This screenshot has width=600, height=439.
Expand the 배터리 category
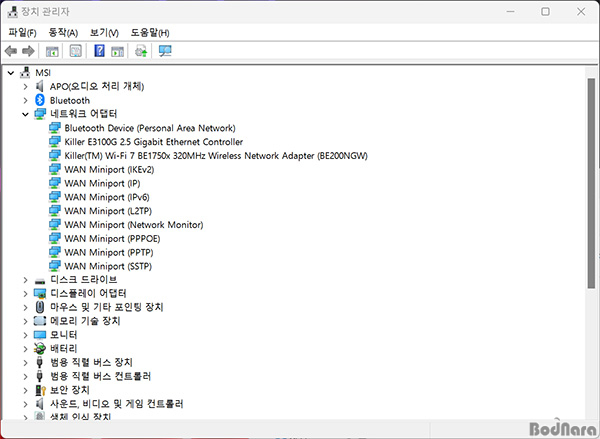click(x=25, y=349)
